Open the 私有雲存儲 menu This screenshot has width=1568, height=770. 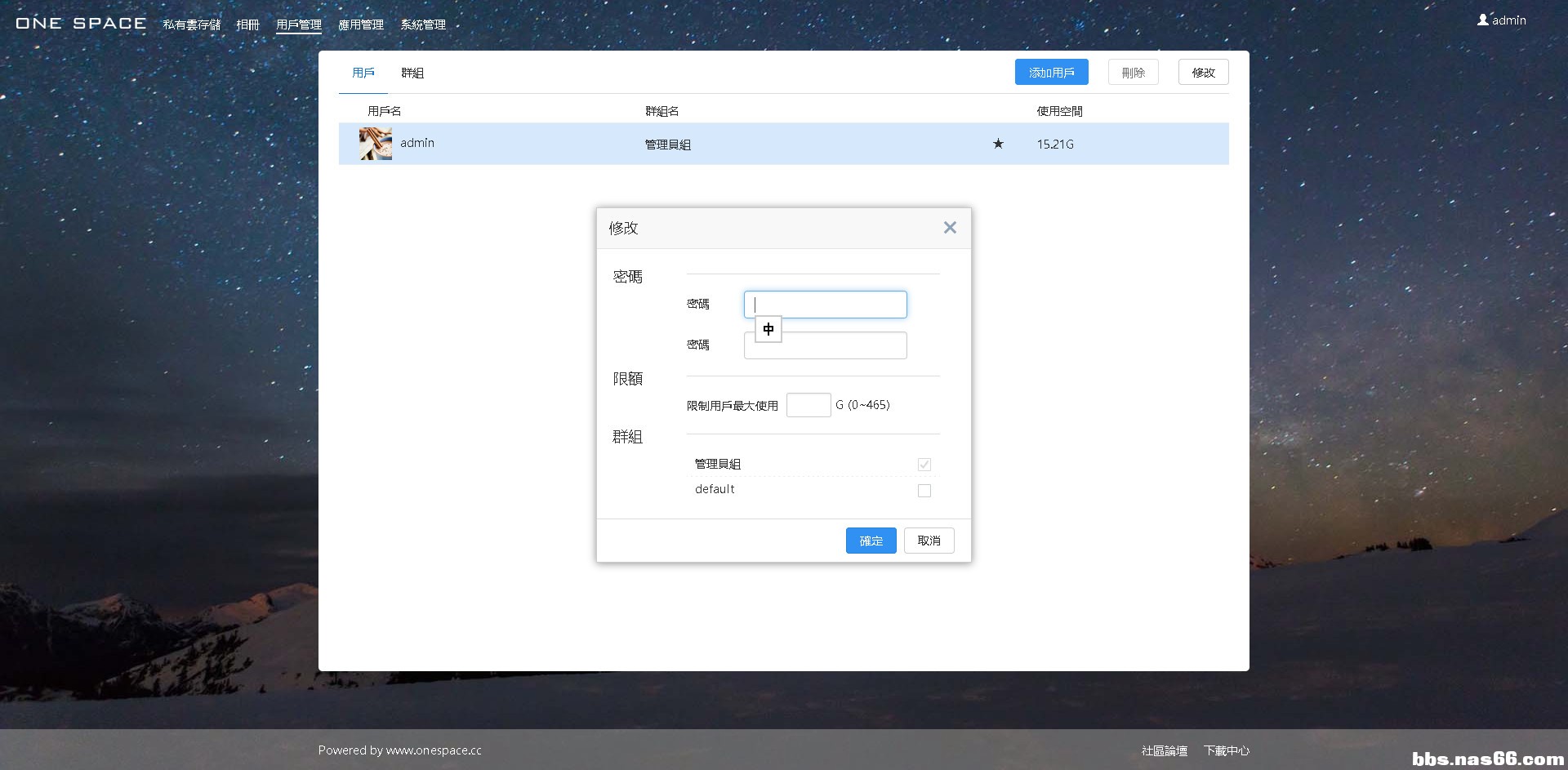[x=191, y=24]
